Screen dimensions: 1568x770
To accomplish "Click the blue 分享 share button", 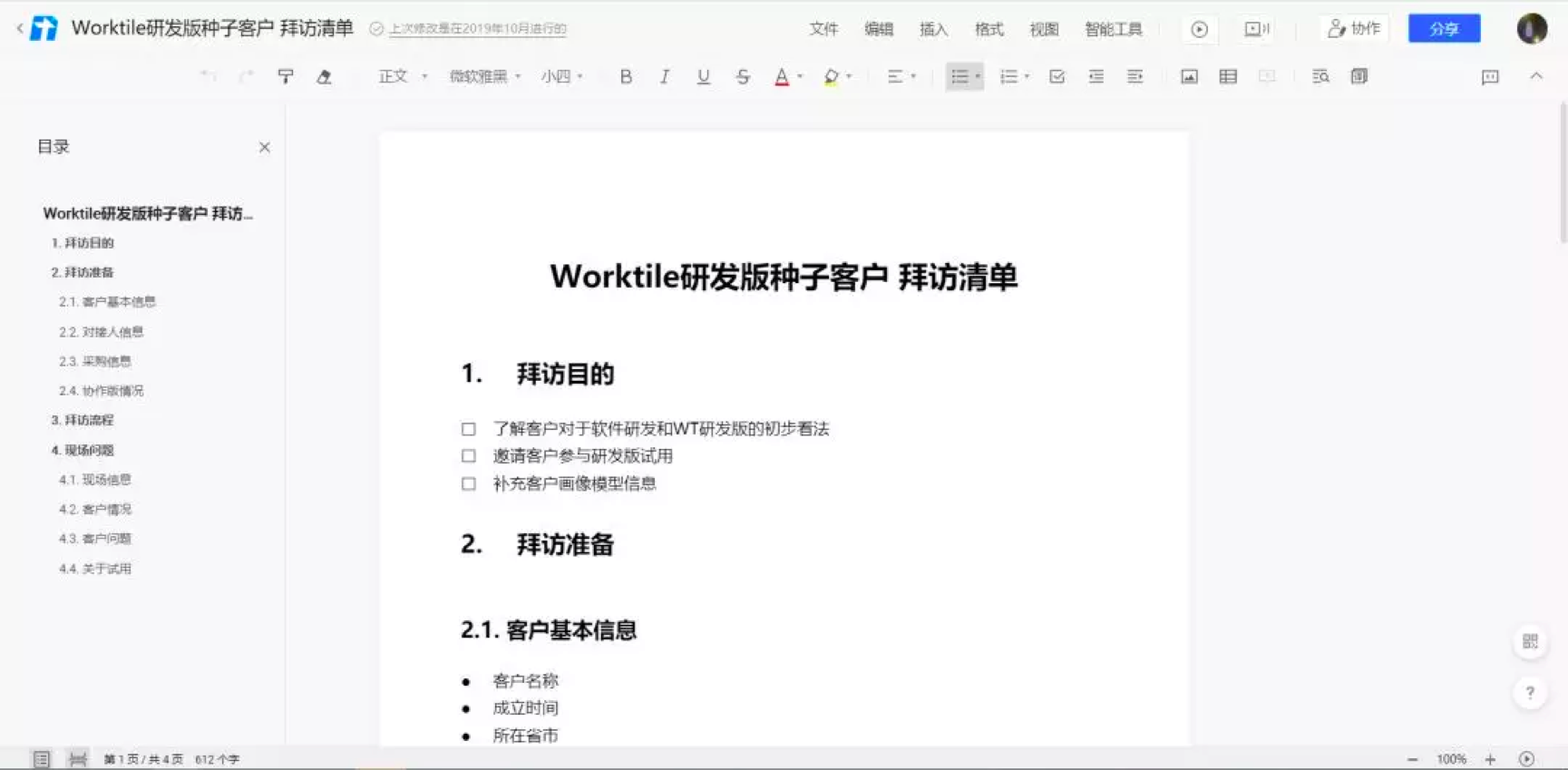I will click(1444, 29).
